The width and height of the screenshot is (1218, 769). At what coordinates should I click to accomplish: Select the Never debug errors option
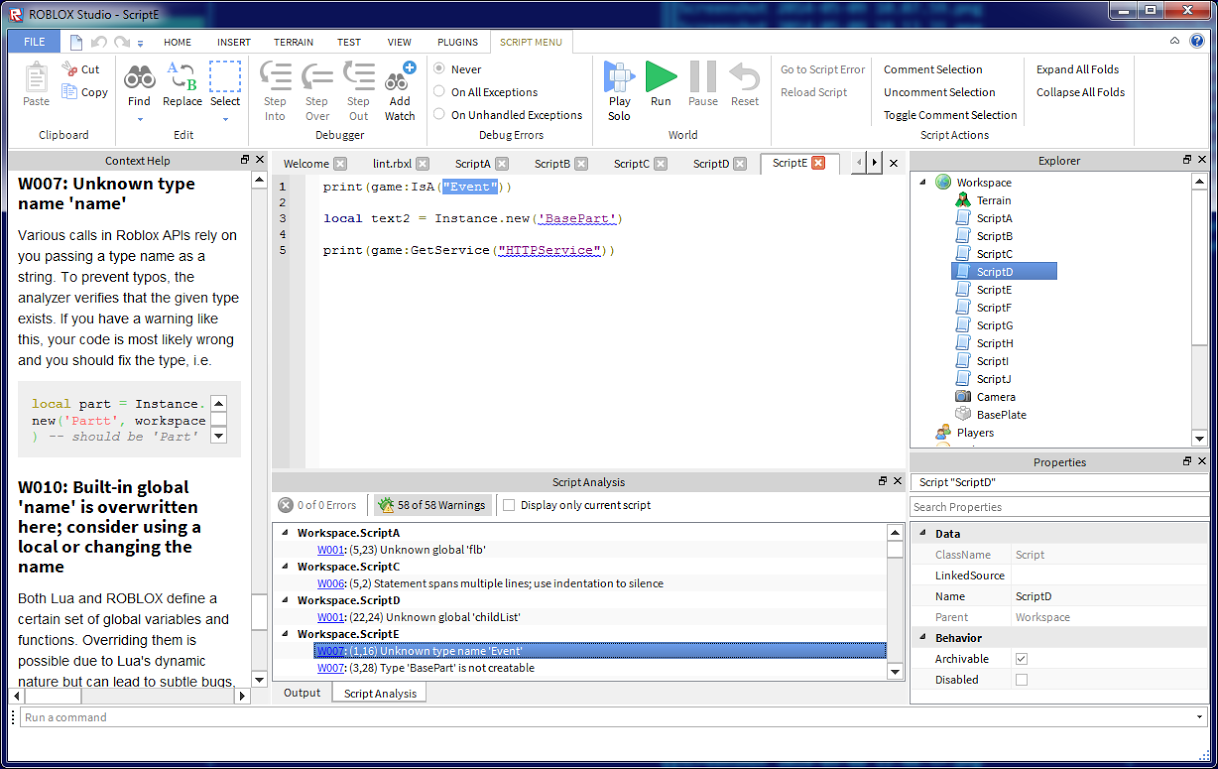[x=439, y=69]
